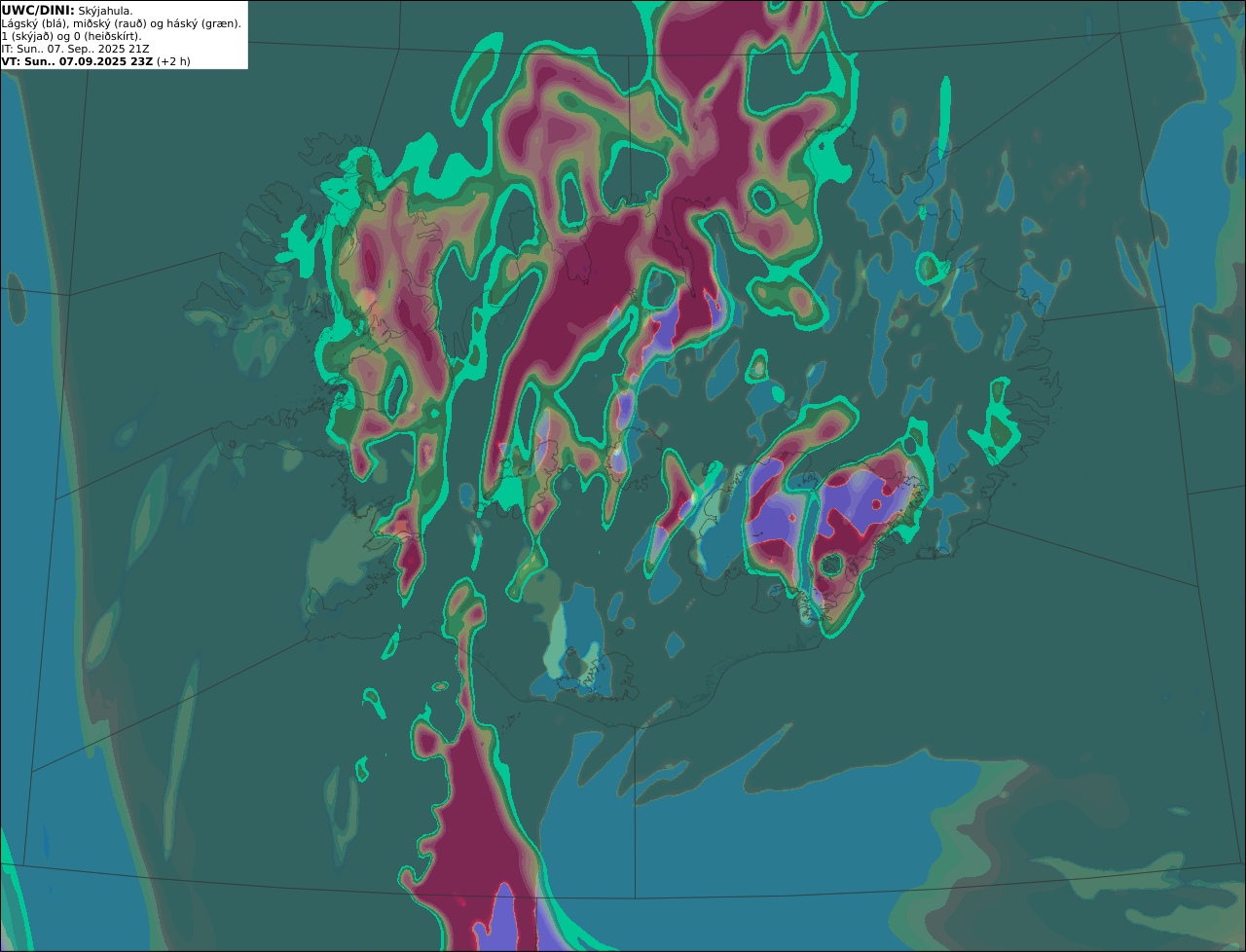Click the UWC/DINI title text

pyautogui.click(x=38, y=10)
